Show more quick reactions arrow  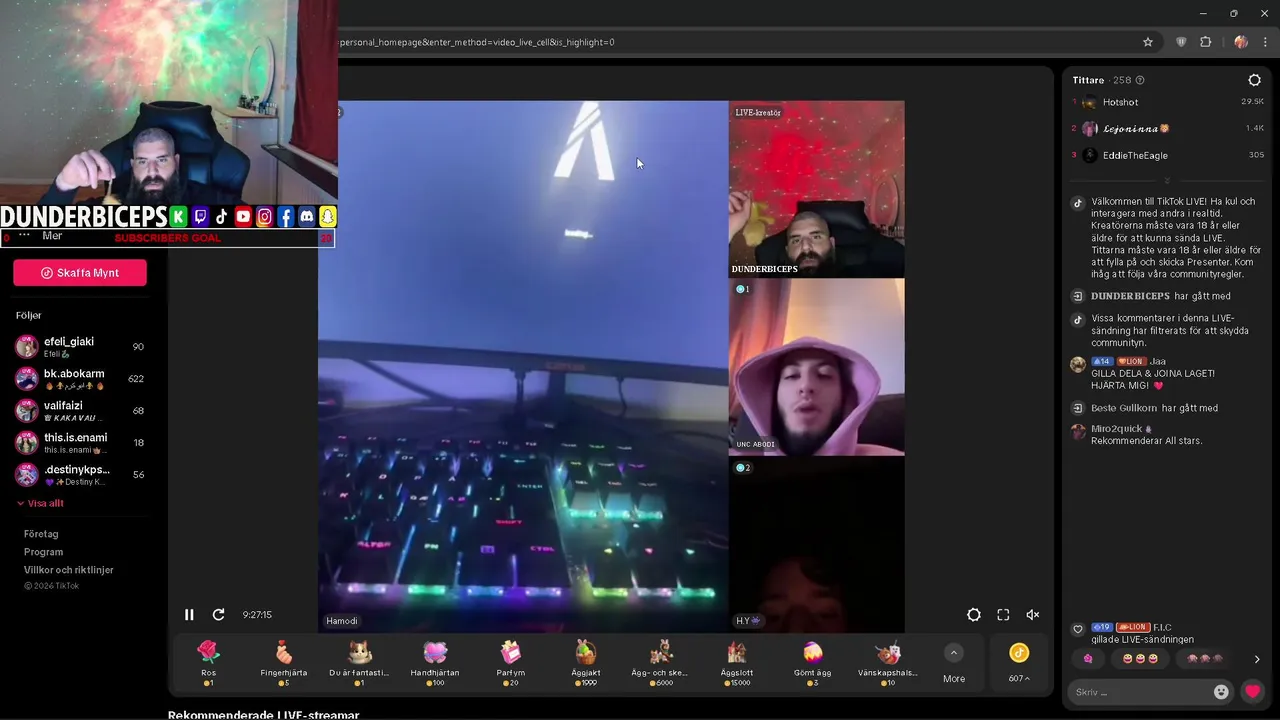1256,659
